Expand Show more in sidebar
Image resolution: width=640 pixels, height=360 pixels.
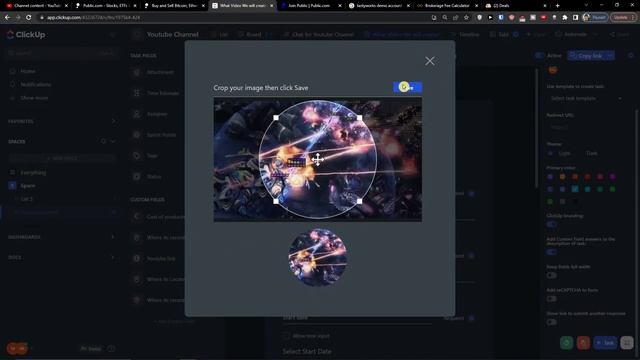click(34, 98)
